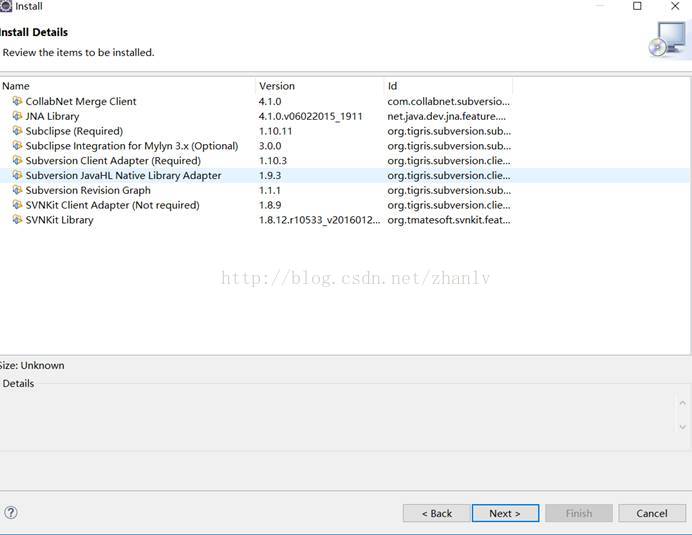Click the Eclipse icon in the title bar
Viewport: 692px width, 535px height.
6,6
